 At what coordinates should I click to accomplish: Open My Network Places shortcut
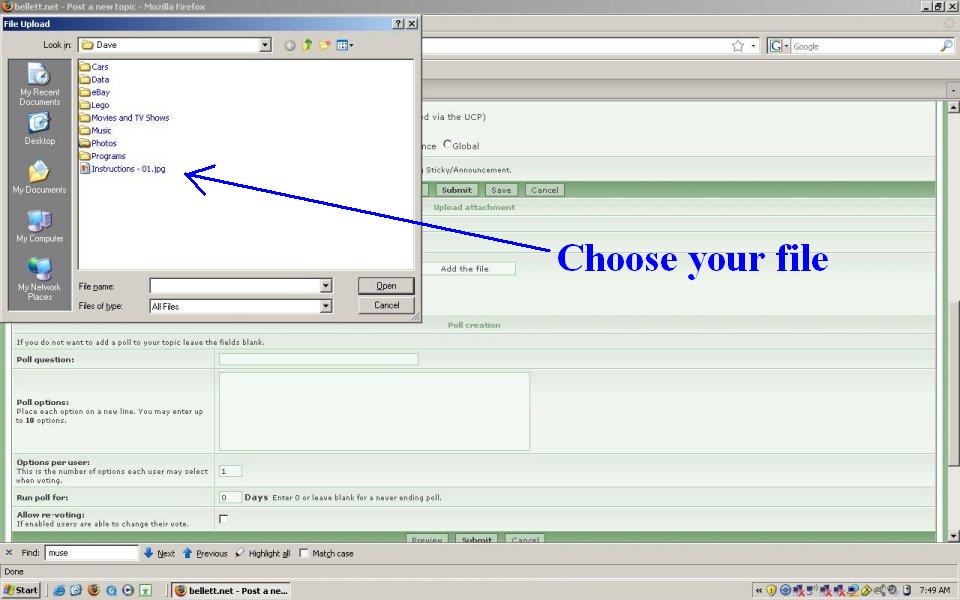click(40, 278)
